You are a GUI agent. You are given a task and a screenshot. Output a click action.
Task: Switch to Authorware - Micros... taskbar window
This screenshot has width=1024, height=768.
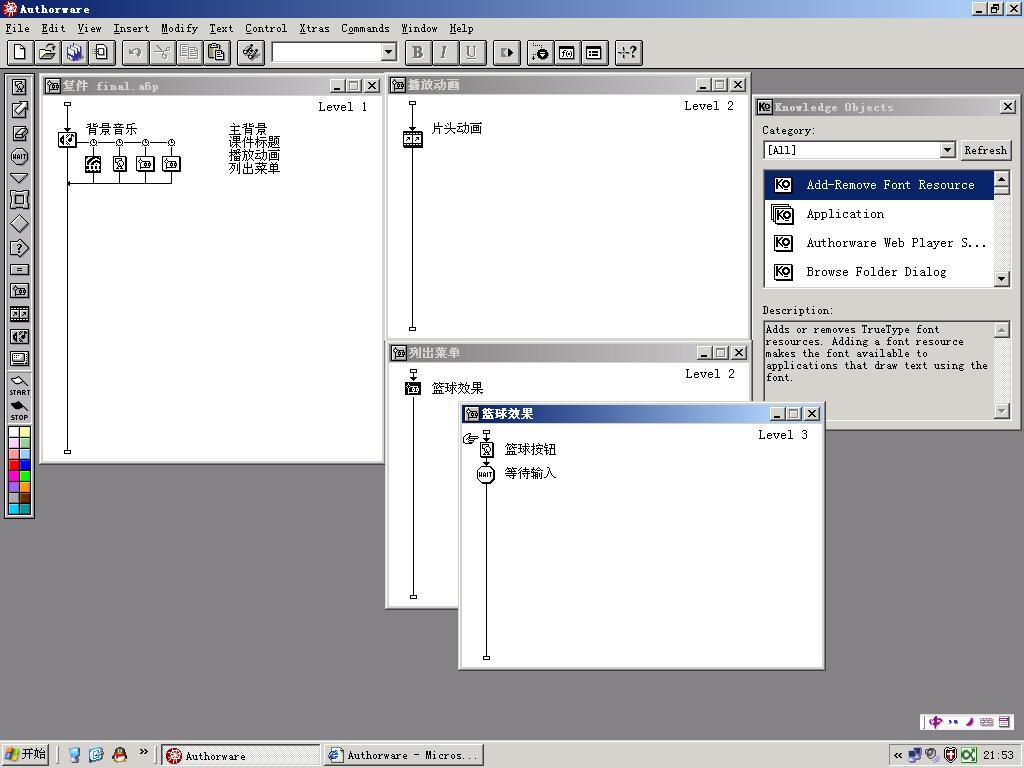point(404,755)
